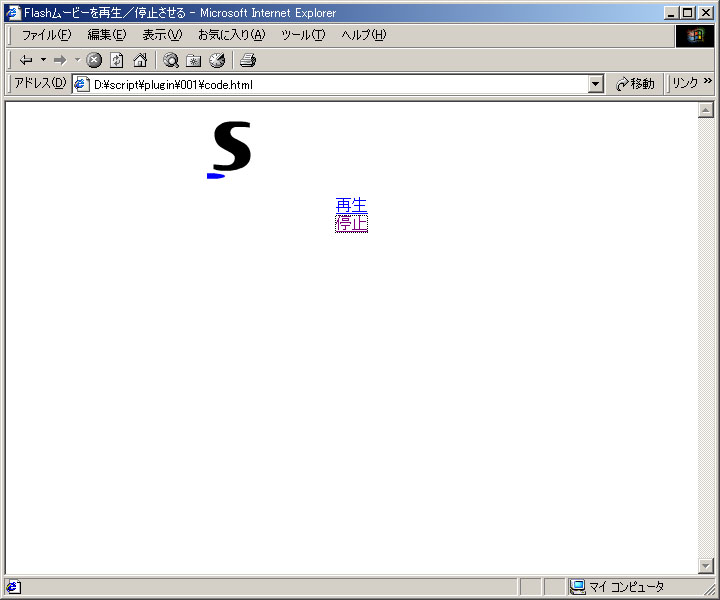This screenshot has width=720, height=600.
Task: Click the page icon in address bar
Action: pyautogui.click(x=81, y=84)
